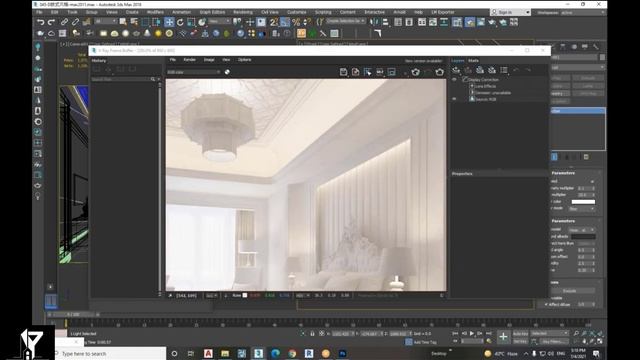Open the Material Editor icon
640x360 pixels.
pyautogui.click(x=457, y=22)
